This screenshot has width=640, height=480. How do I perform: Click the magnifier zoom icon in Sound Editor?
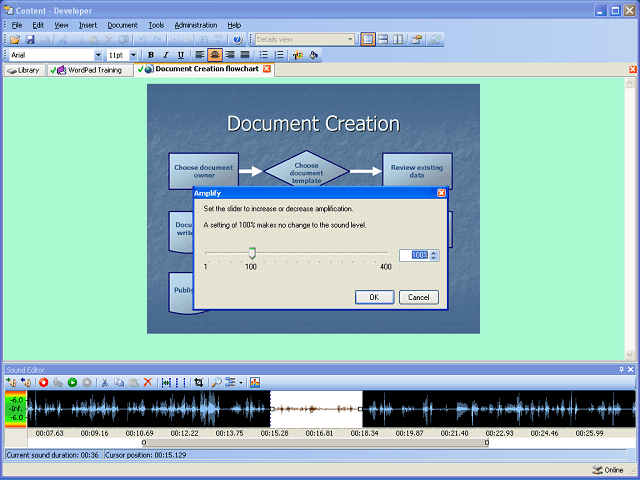(217, 382)
